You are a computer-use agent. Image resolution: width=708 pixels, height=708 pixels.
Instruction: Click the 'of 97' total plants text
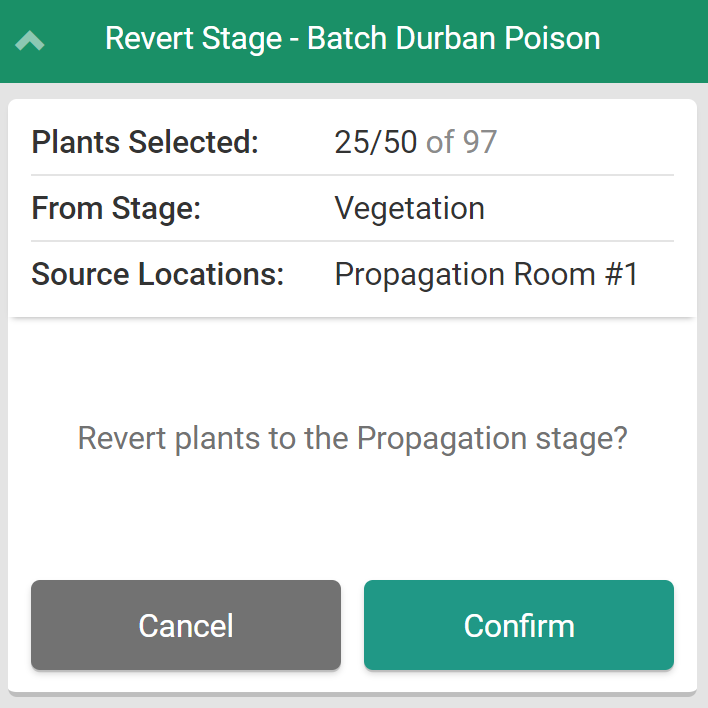pyautogui.click(x=461, y=142)
